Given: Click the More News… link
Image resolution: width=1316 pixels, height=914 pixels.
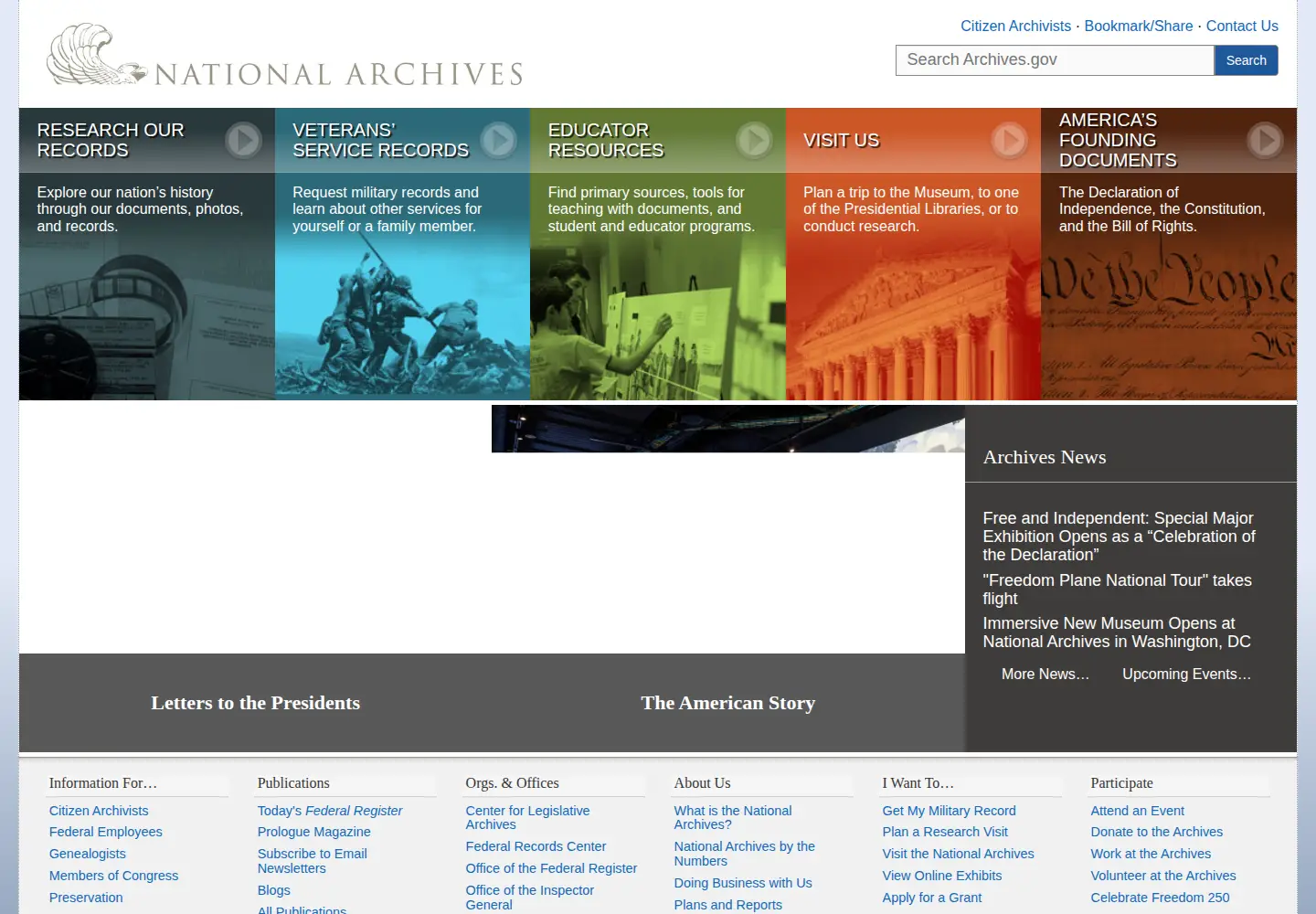Looking at the screenshot, I should pos(1045,674).
